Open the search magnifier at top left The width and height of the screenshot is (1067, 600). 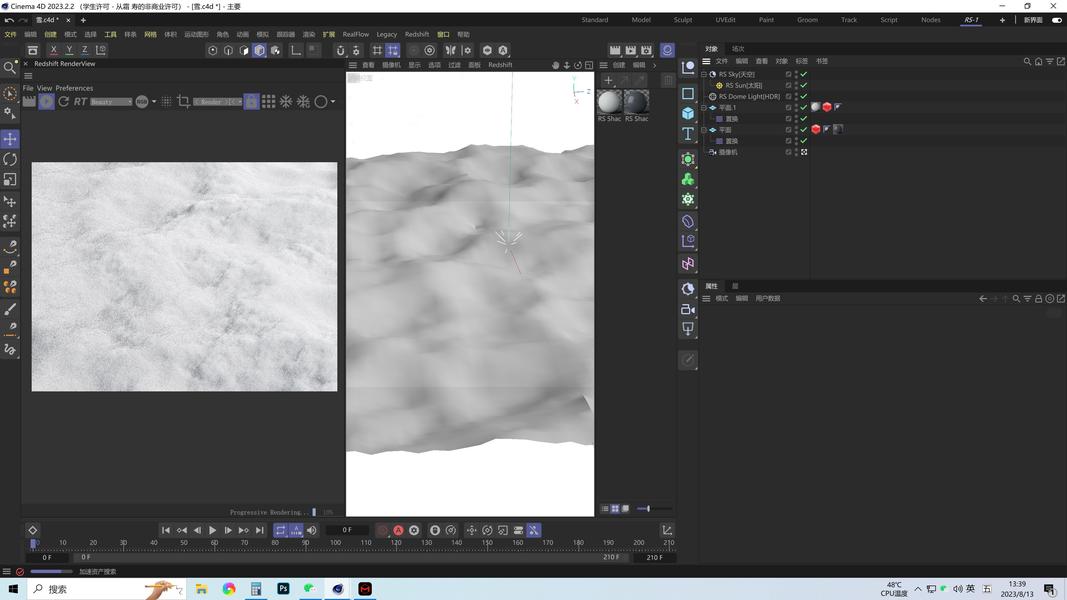click(x=10, y=67)
